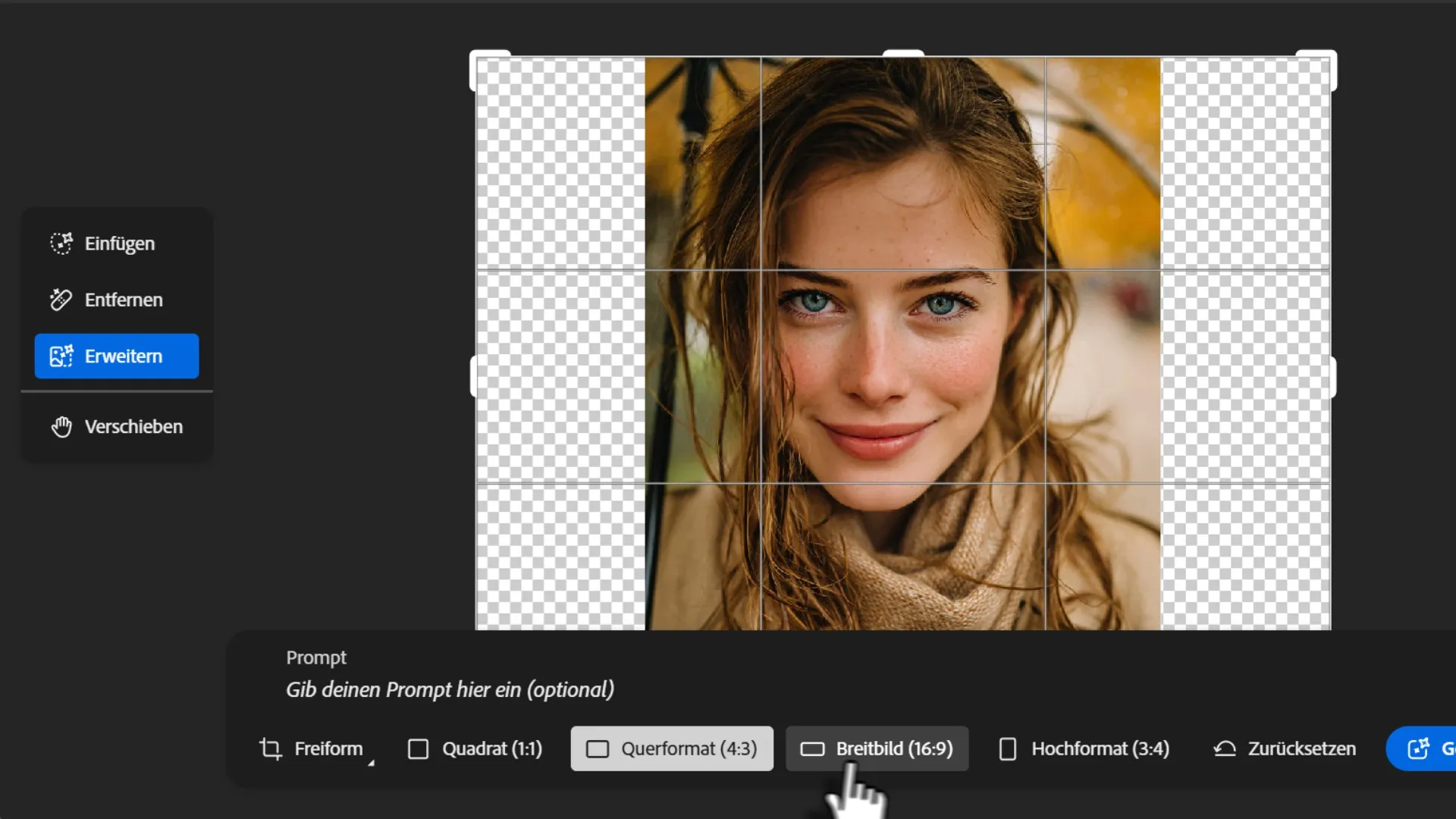The image size is (1456, 819).
Task: Click the Freiform crop icon
Action: 271,749
